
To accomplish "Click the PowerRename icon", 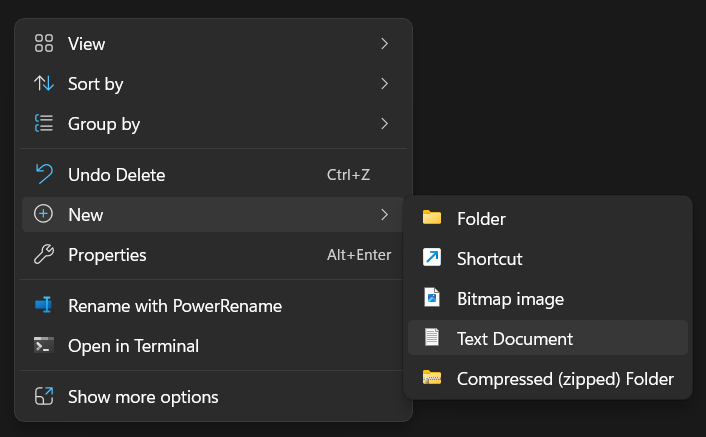I will (43, 305).
